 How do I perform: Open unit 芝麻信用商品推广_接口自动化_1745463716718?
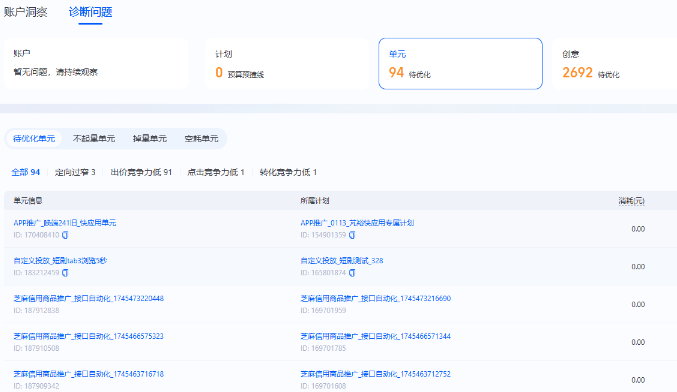coord(89,374)
